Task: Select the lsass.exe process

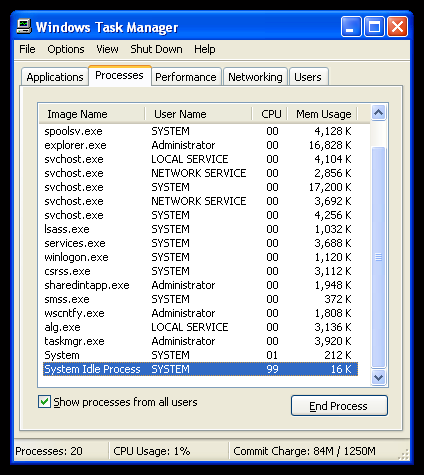Action: [200, 229]
